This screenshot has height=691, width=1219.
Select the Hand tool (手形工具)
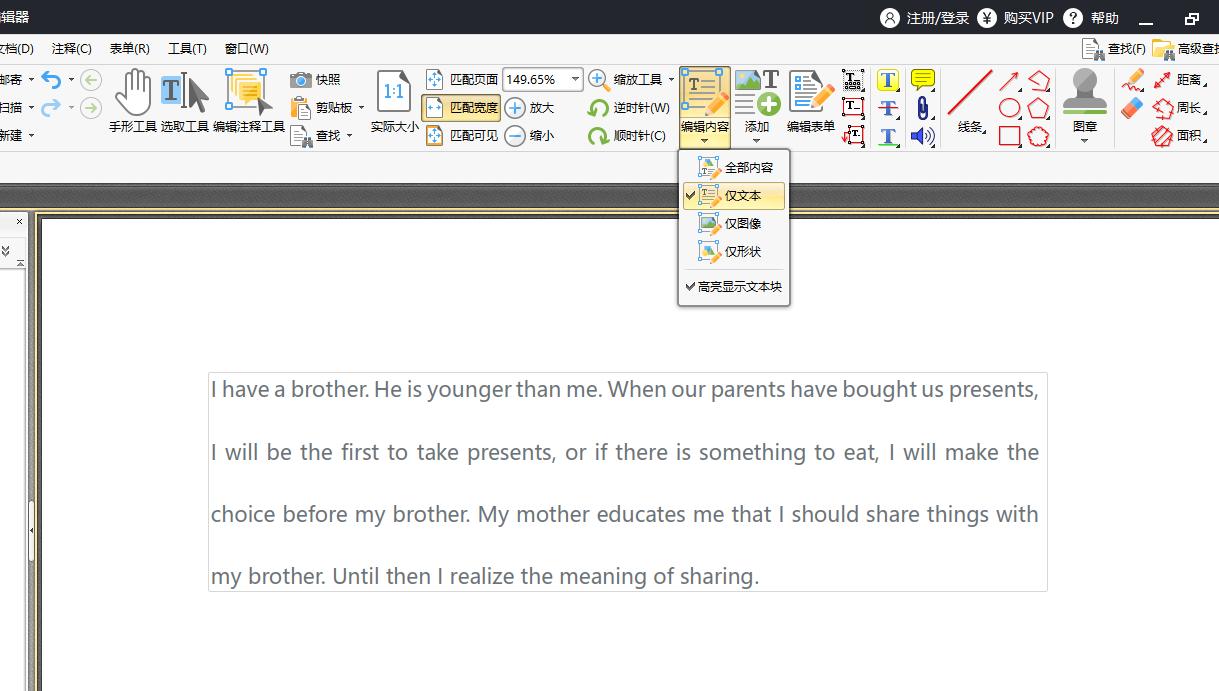[133, 102]
